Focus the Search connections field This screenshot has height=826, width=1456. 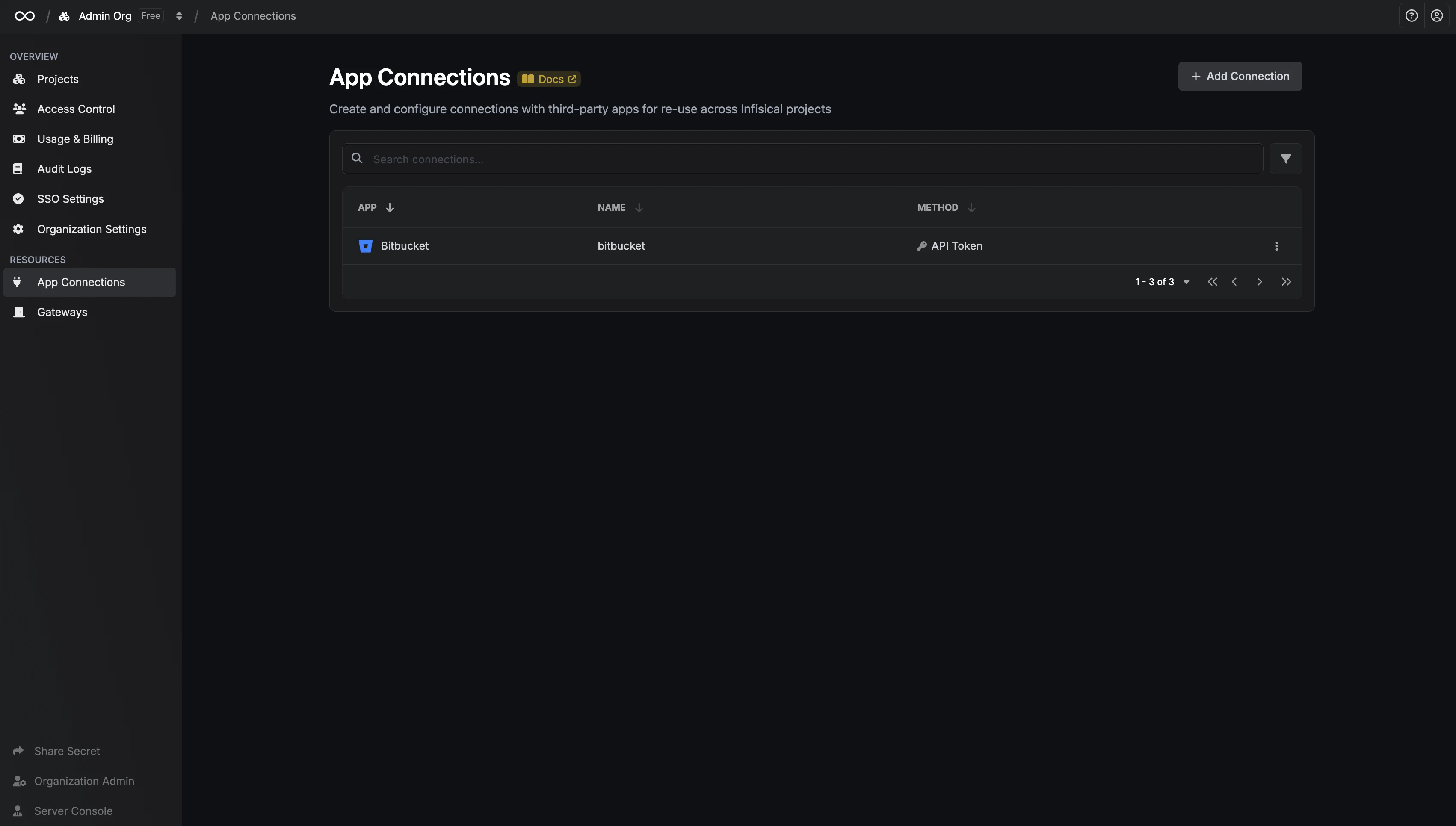coord(802,159)
